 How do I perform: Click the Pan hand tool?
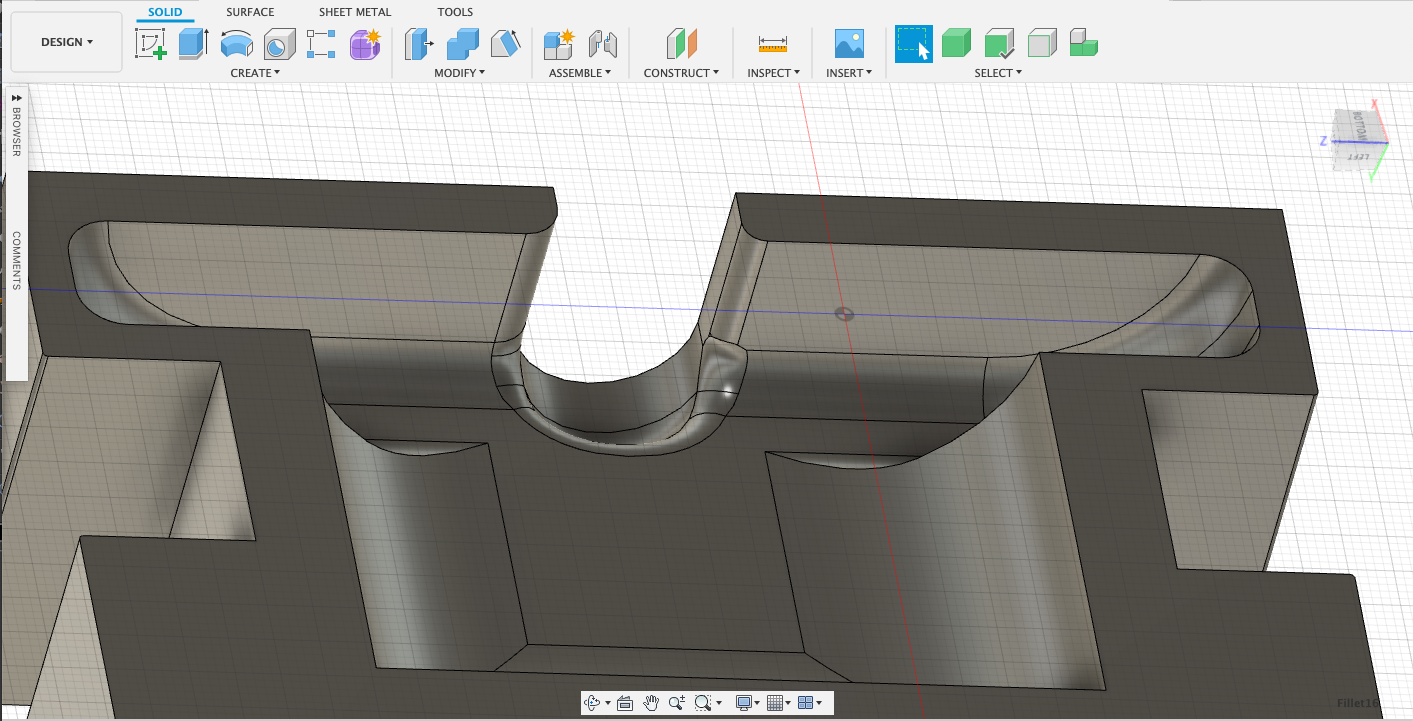651,703
